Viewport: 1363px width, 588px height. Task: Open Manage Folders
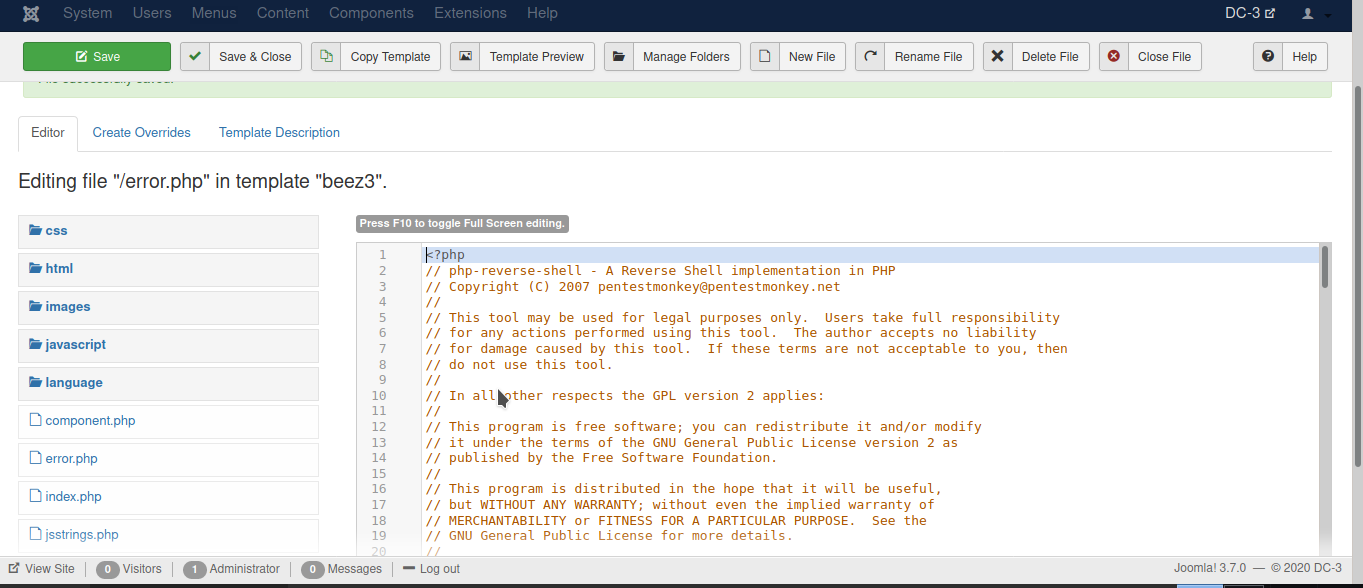tap(672, 57)
